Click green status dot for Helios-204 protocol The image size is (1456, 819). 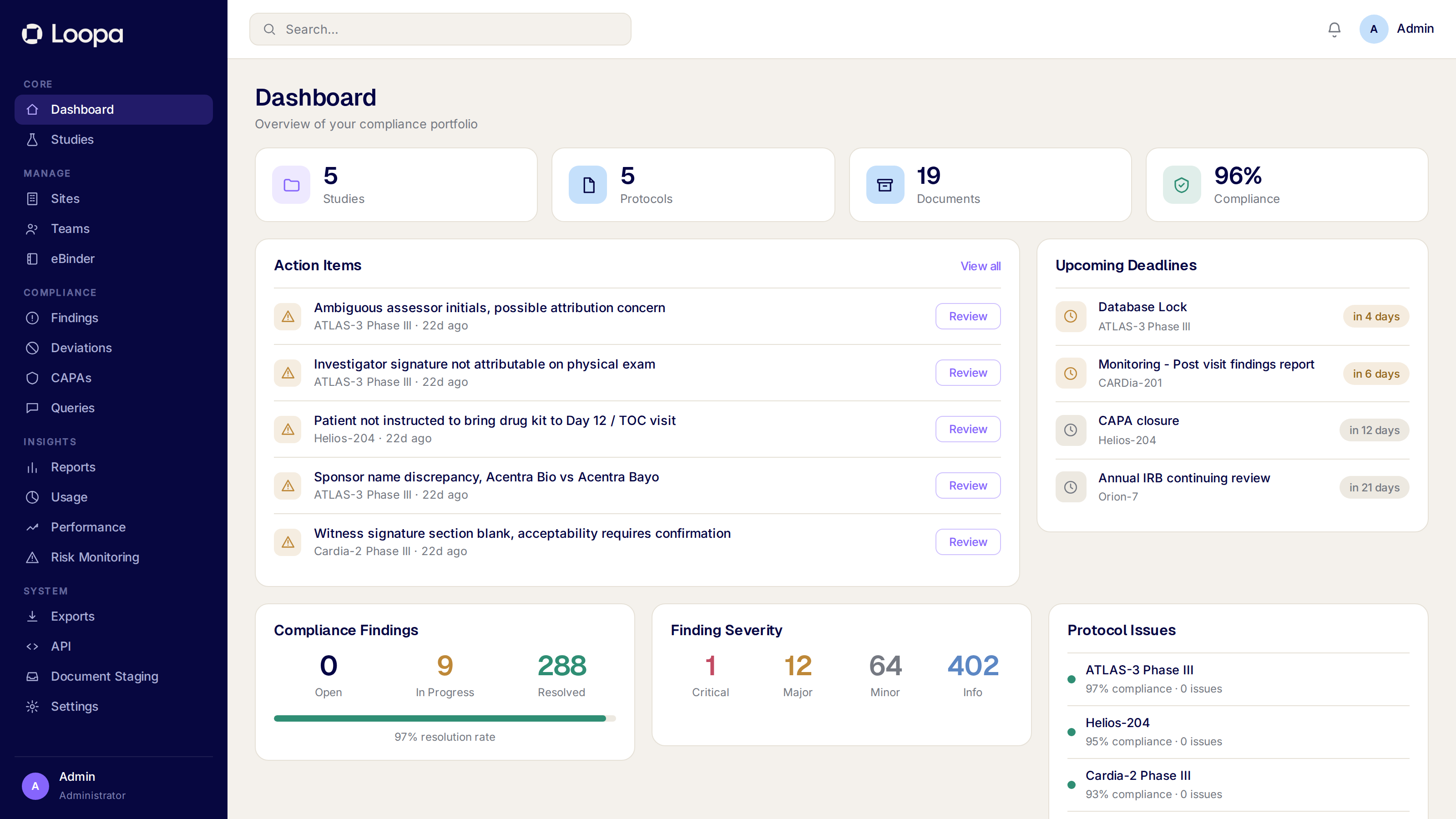click(1071, 732)
